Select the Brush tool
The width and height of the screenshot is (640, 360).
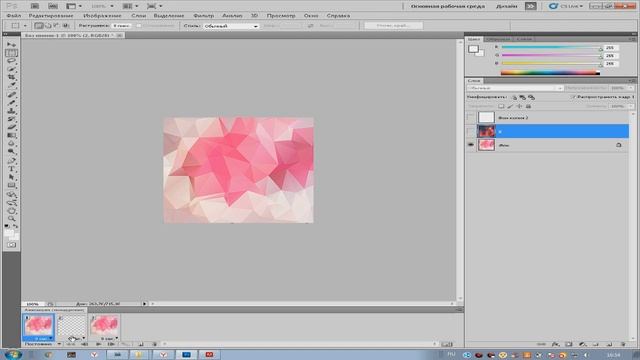click(11, 103)
